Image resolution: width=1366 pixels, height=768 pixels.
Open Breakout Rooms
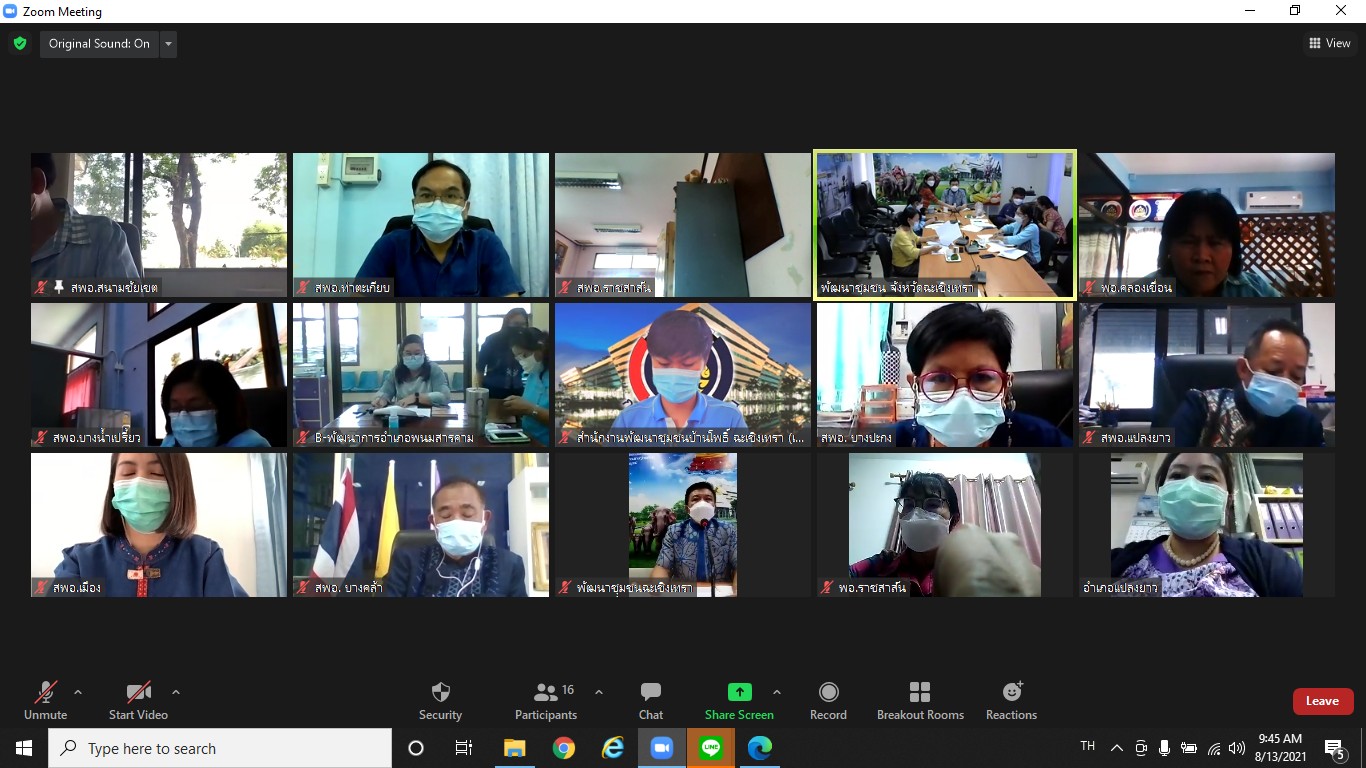[920, 700]
